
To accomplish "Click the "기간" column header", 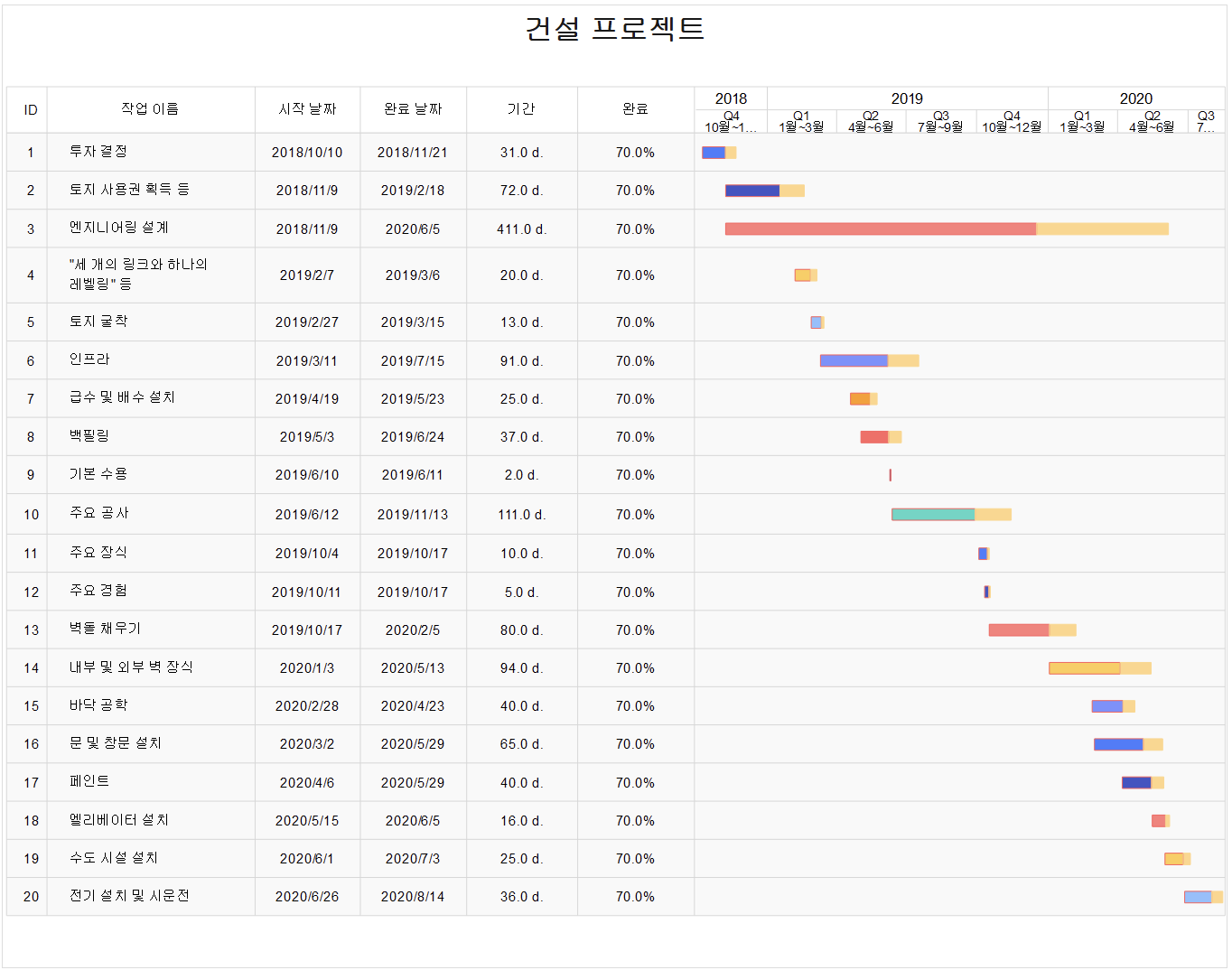I will pyautogui.click(x=520, y=109).
